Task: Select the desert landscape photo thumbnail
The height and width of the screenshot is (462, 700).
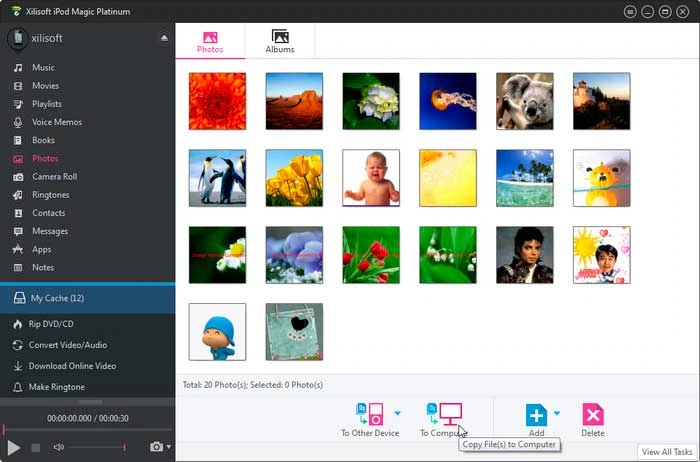Action: coord(294,101)
